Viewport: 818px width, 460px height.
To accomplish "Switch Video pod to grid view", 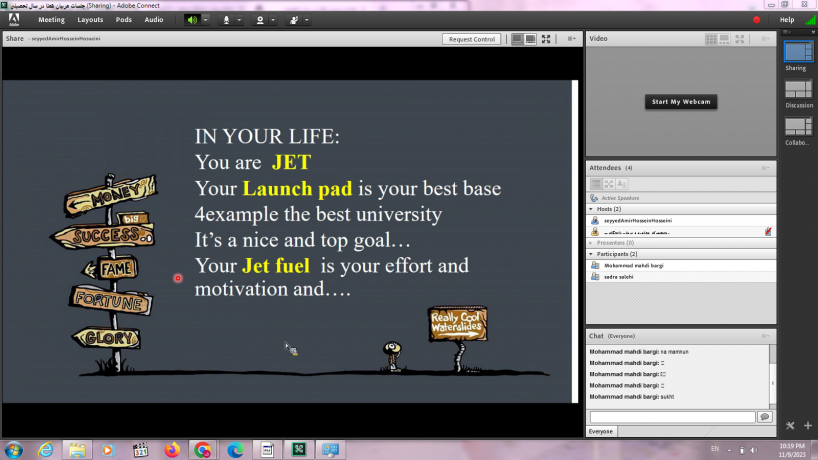I will point(711,39).
